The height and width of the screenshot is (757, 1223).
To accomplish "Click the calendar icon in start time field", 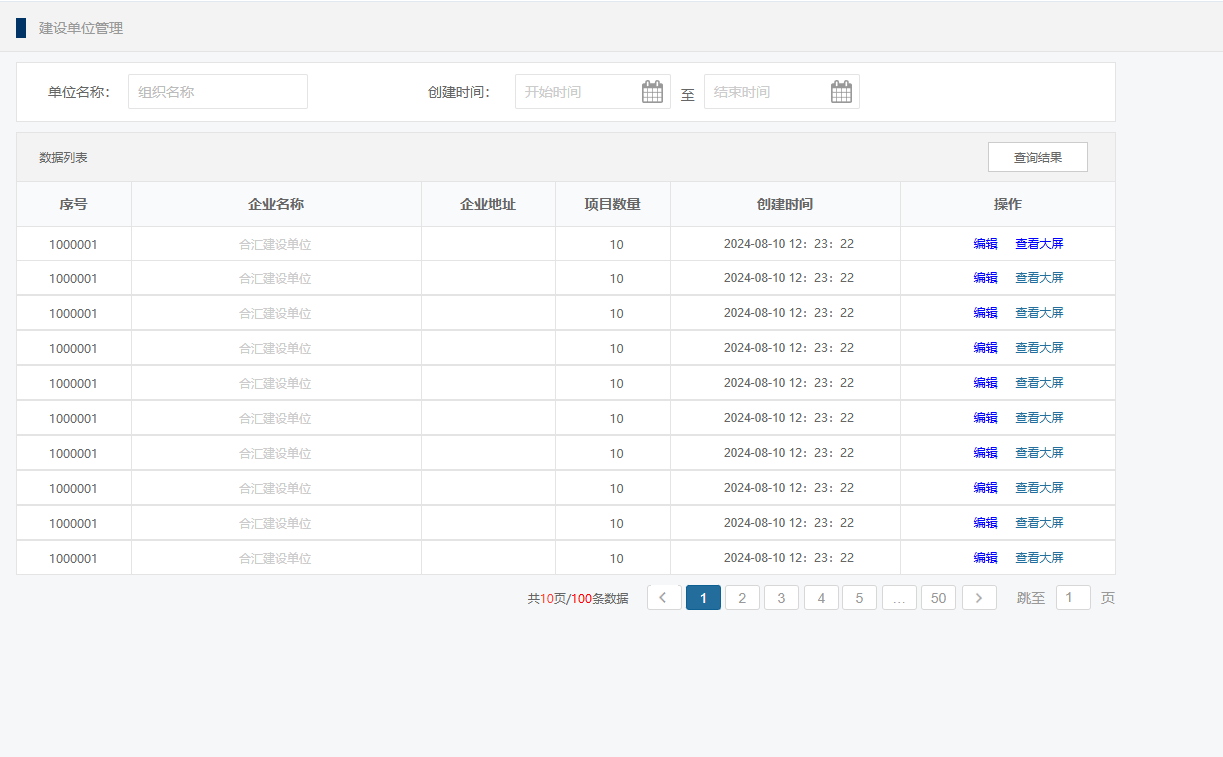I will tap(652, 92).
